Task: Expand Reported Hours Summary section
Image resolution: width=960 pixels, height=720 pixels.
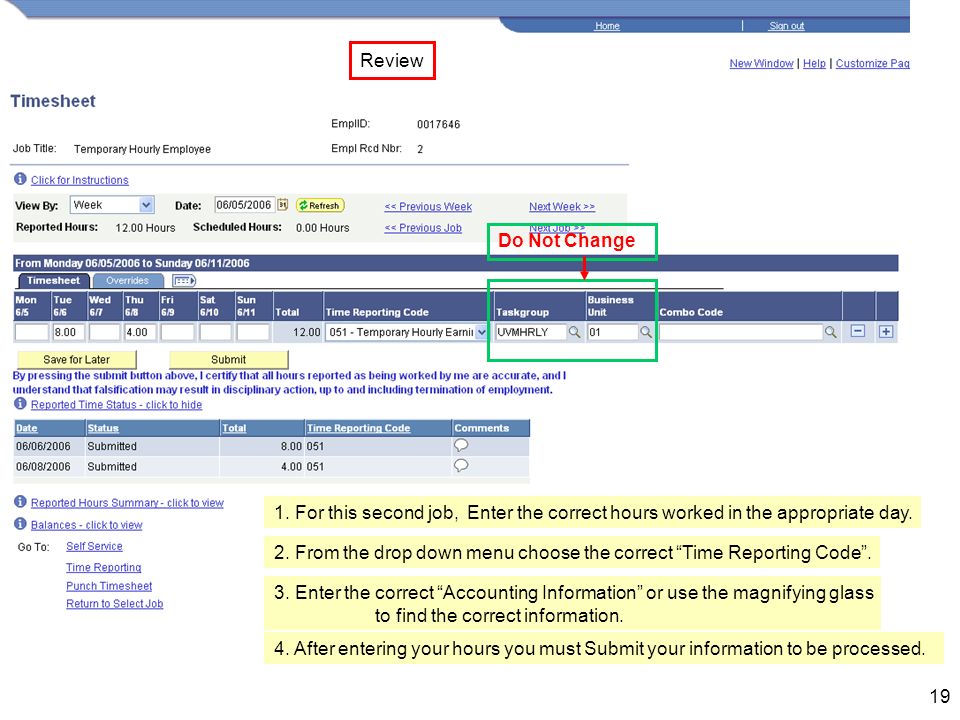Action: tap(127, 503)
